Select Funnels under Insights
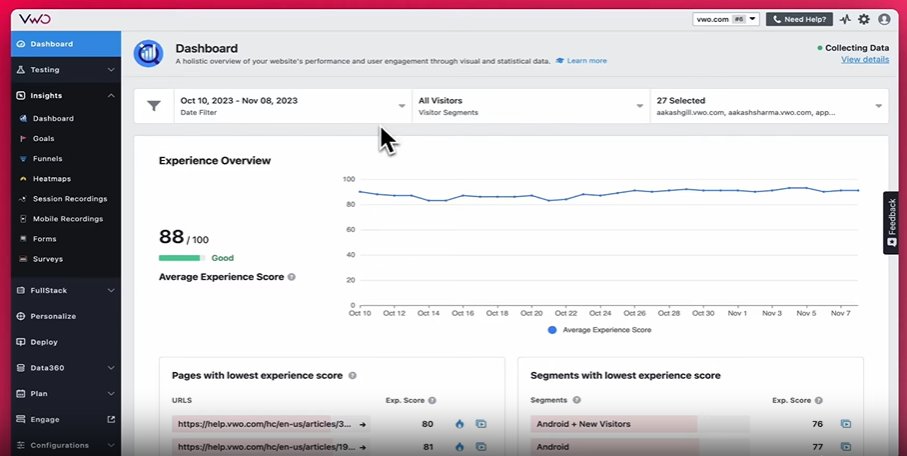This screenshot has height=456, width=907. coord(47,158)
